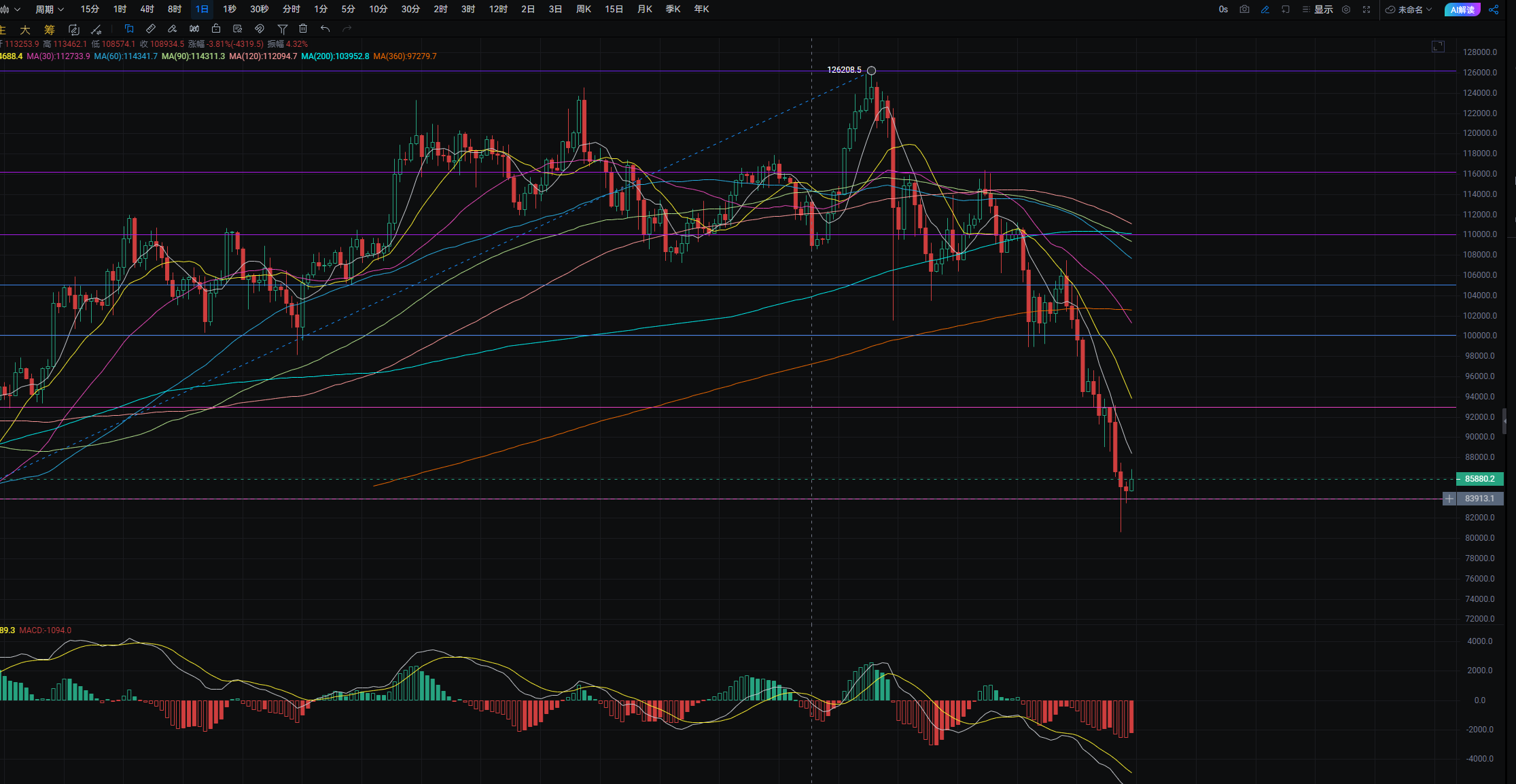1516x784 pixels.
Task: Open the chart type dropdown arrow
Action: coord(17,10)
